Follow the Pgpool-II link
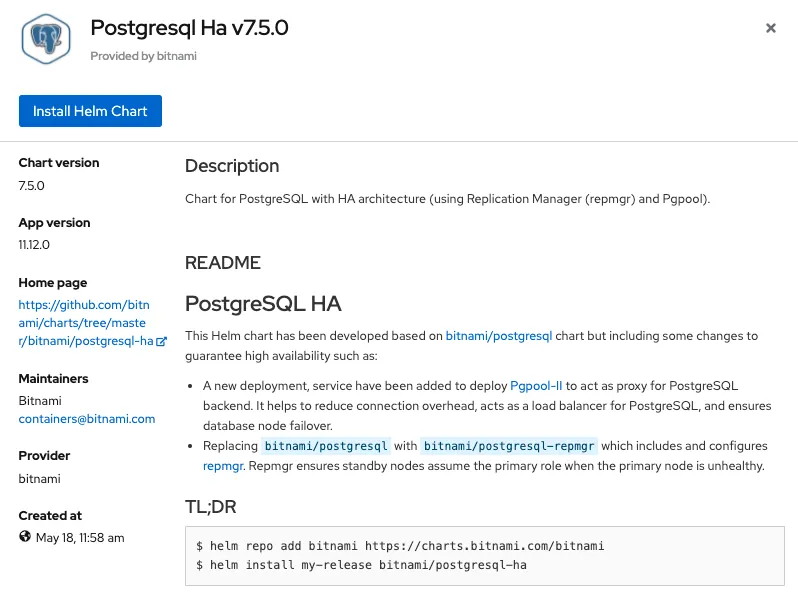The height and width of the screenshot is (600, 798). (x=536, y=385)
